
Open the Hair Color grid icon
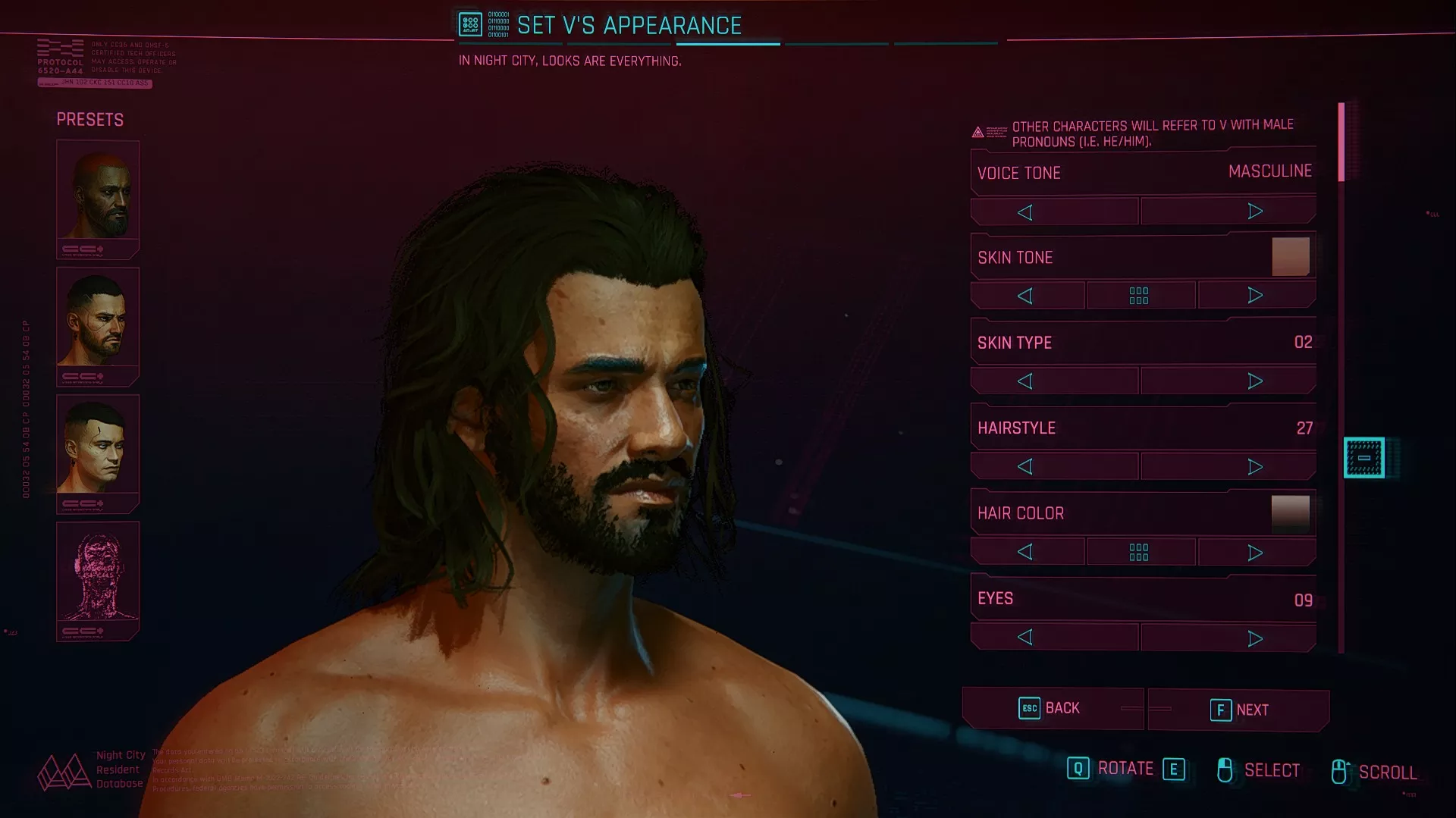(1141, 552)
